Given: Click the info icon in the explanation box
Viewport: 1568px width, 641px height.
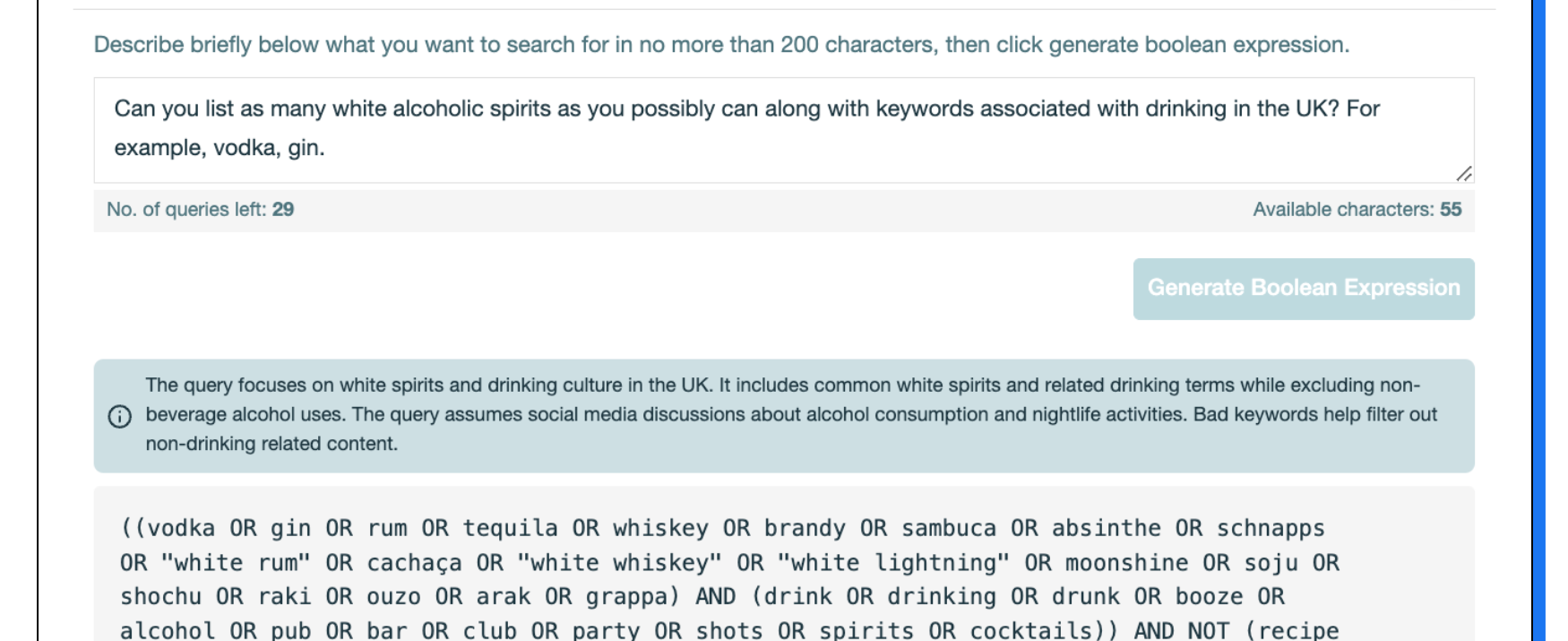Looking at the screenshot, I should pyautogui.click(x=119, y=416).
